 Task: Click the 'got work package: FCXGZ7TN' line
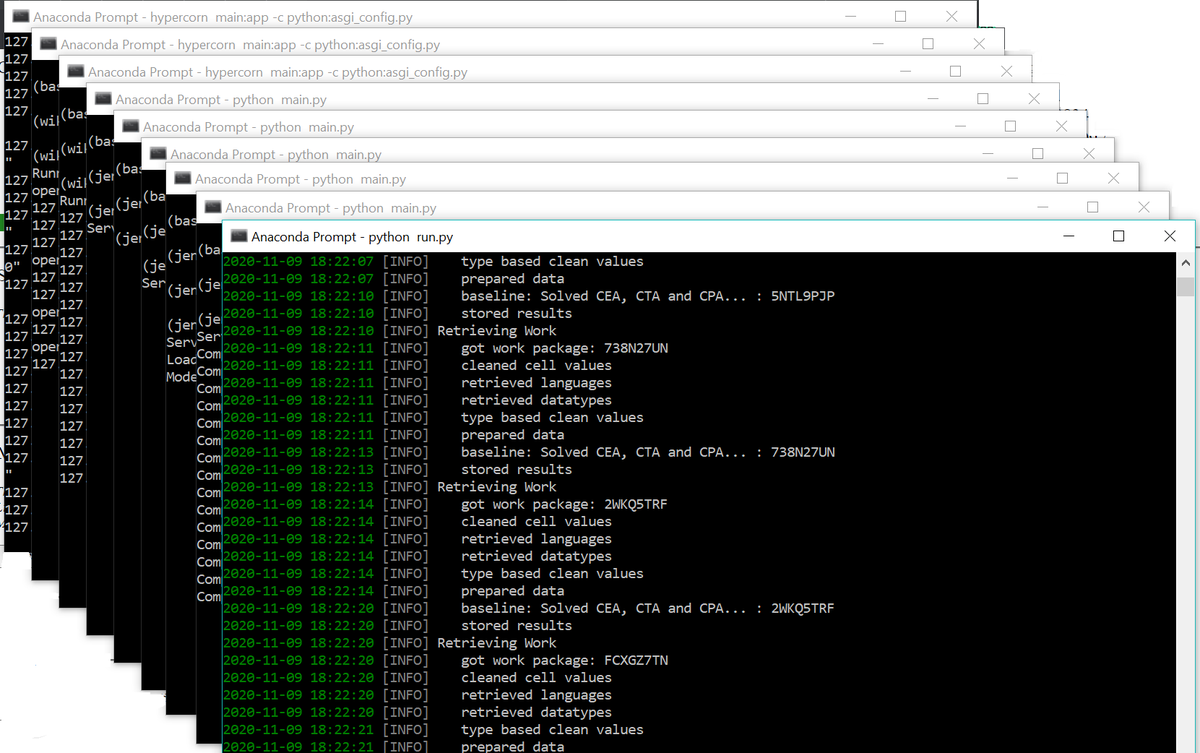coord(564,660)
